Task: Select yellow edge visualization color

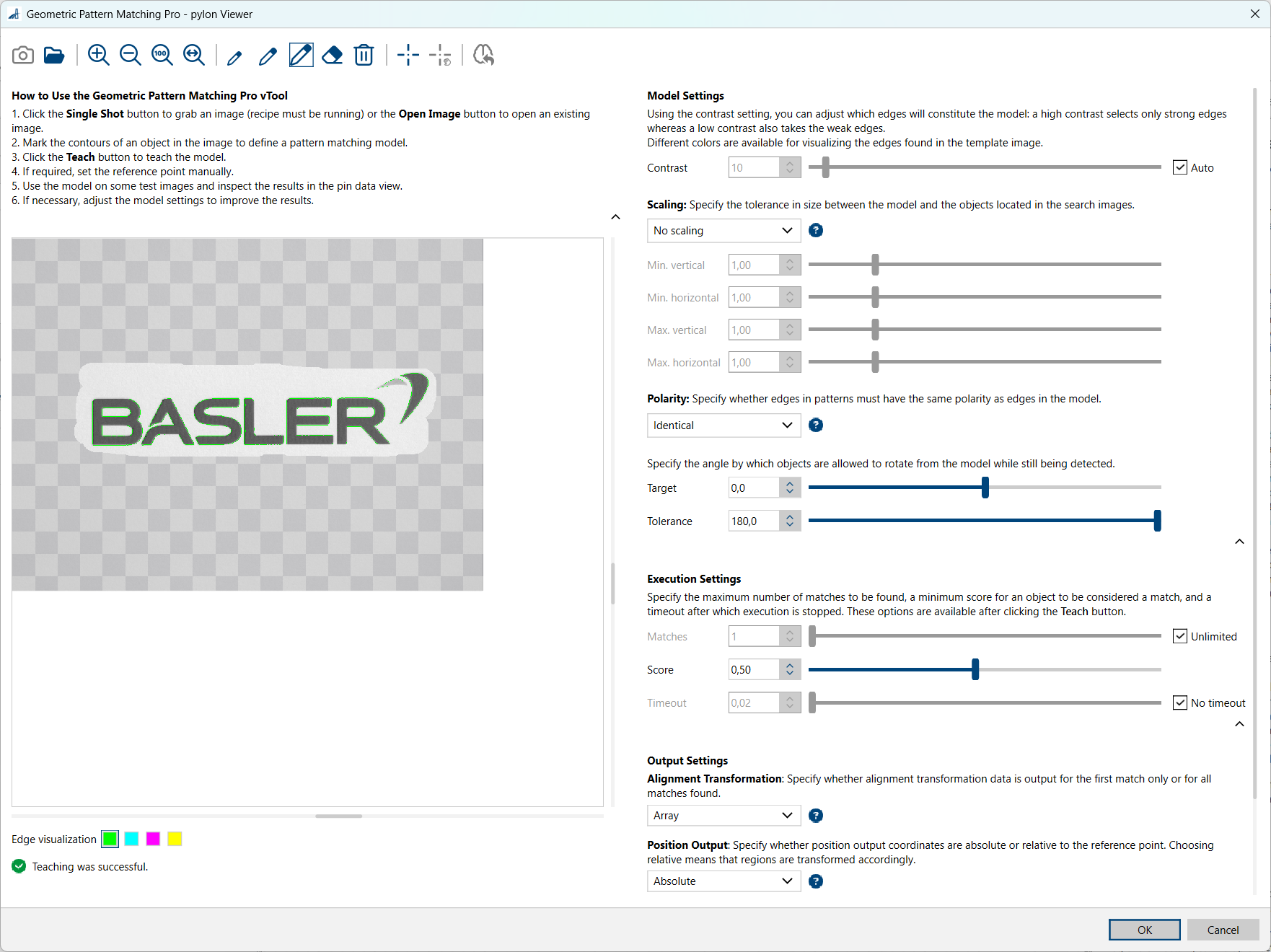Action: pyautogui.click(x=175, y=839)
